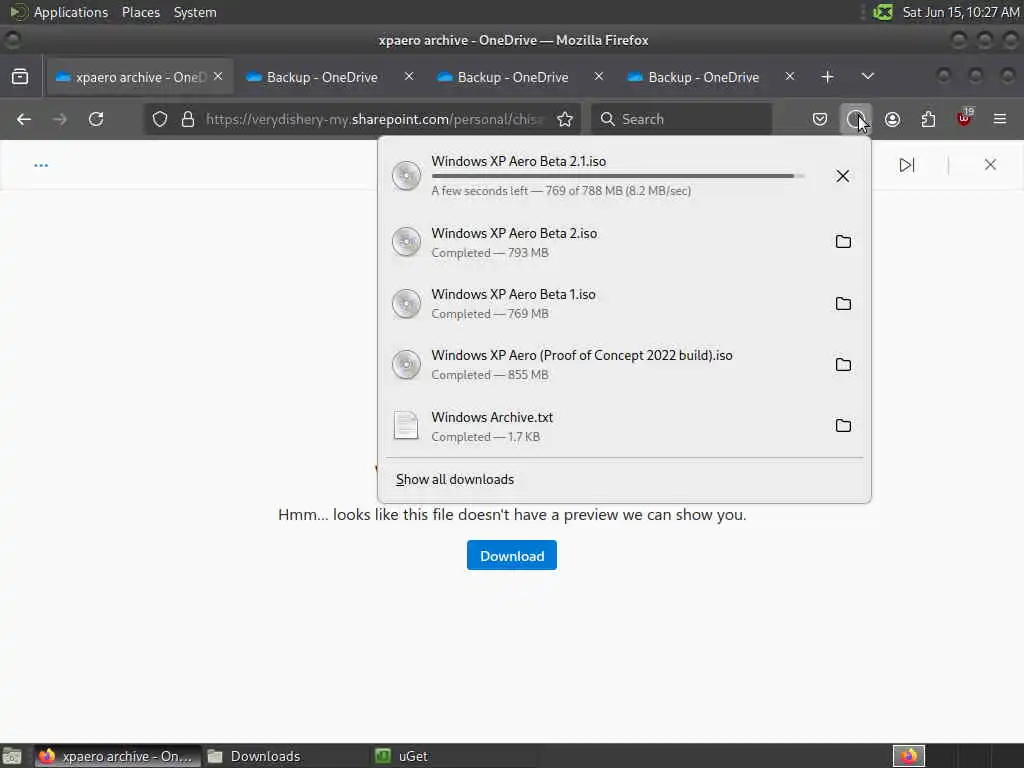Close the OneDrive file preview

990,165
